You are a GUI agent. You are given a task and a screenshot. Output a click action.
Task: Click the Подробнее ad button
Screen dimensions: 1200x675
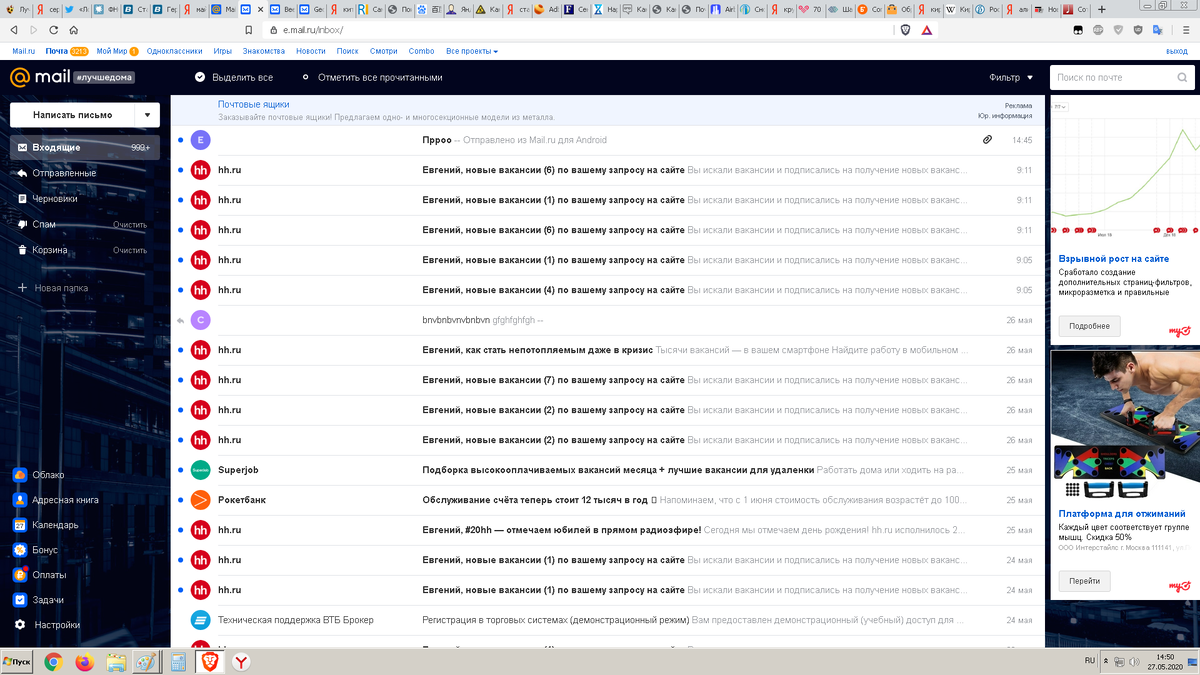[x=1090, y=326]
